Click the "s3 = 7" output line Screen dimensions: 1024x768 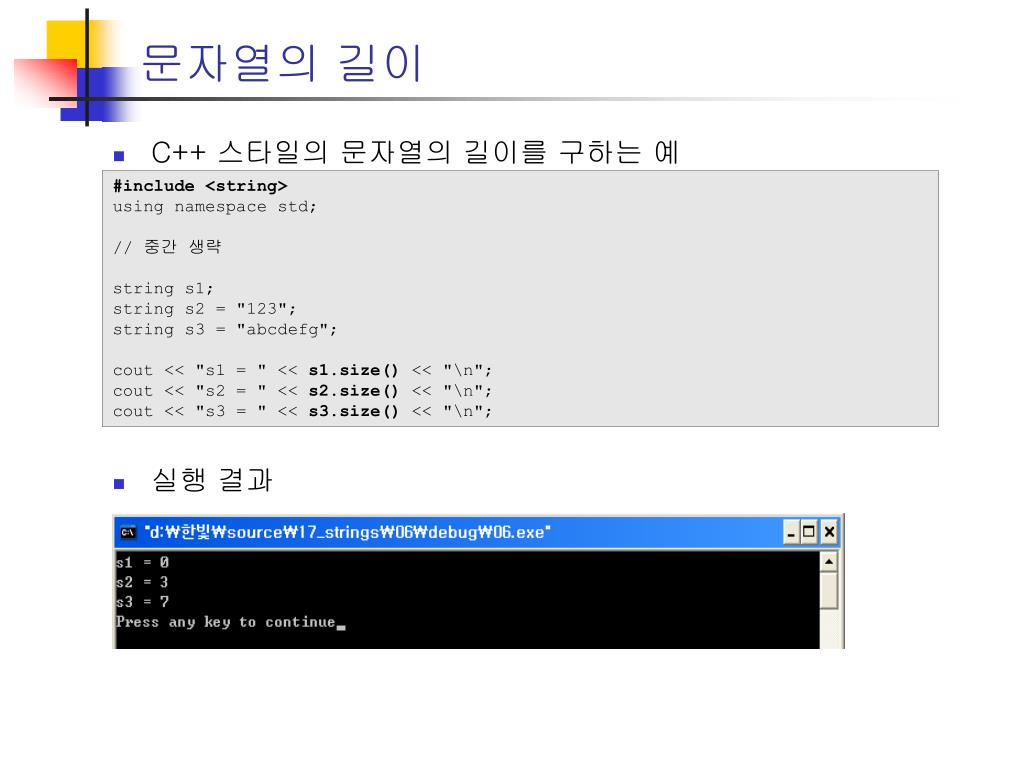click(x=142, y=601)
